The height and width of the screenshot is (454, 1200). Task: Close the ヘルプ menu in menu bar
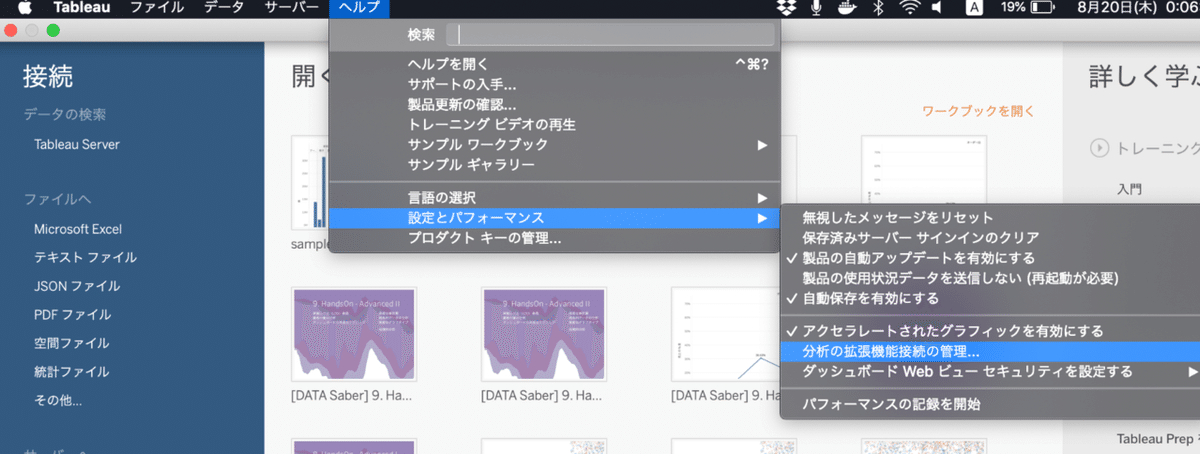point(360,8)
